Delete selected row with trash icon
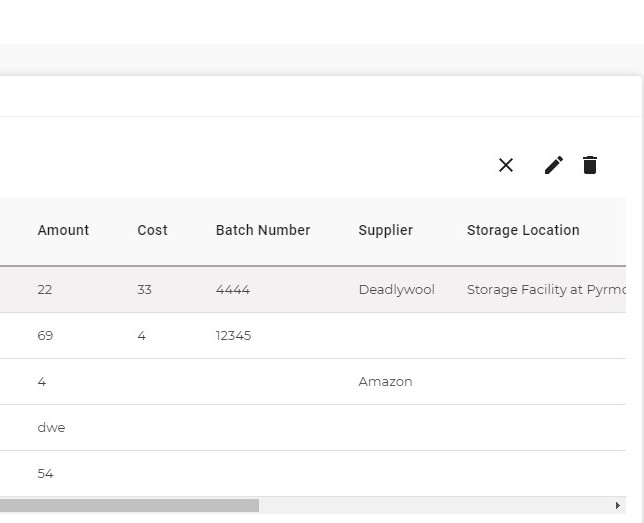 (x=590, y=165)
